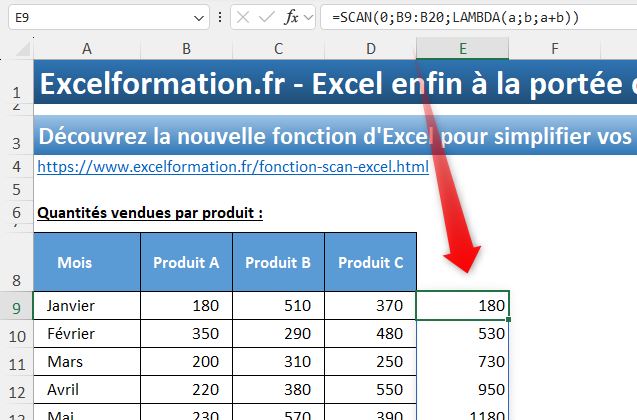Click the Produit A header cell

(186, 263)
